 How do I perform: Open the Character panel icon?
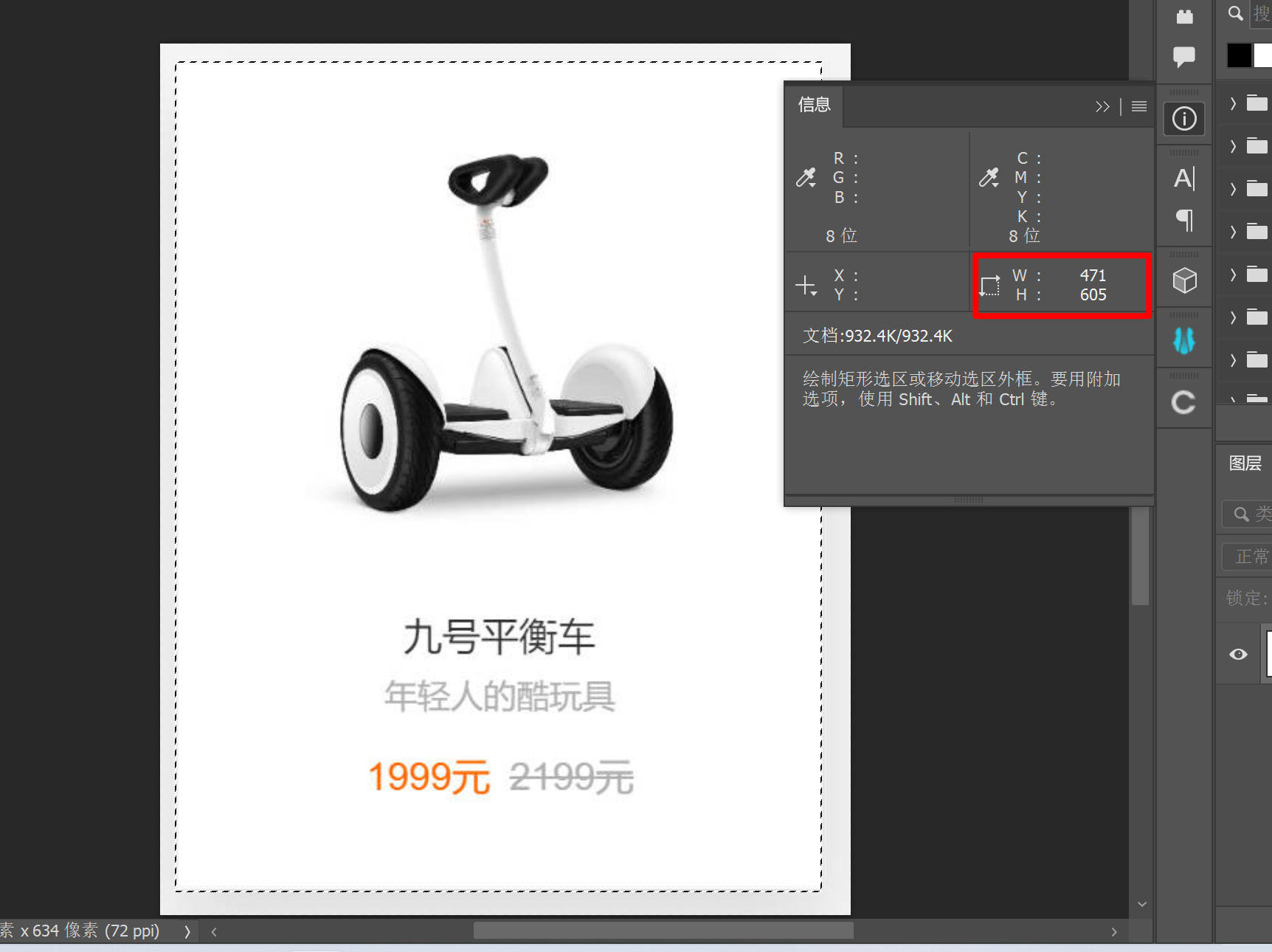tap(1183, 178)
